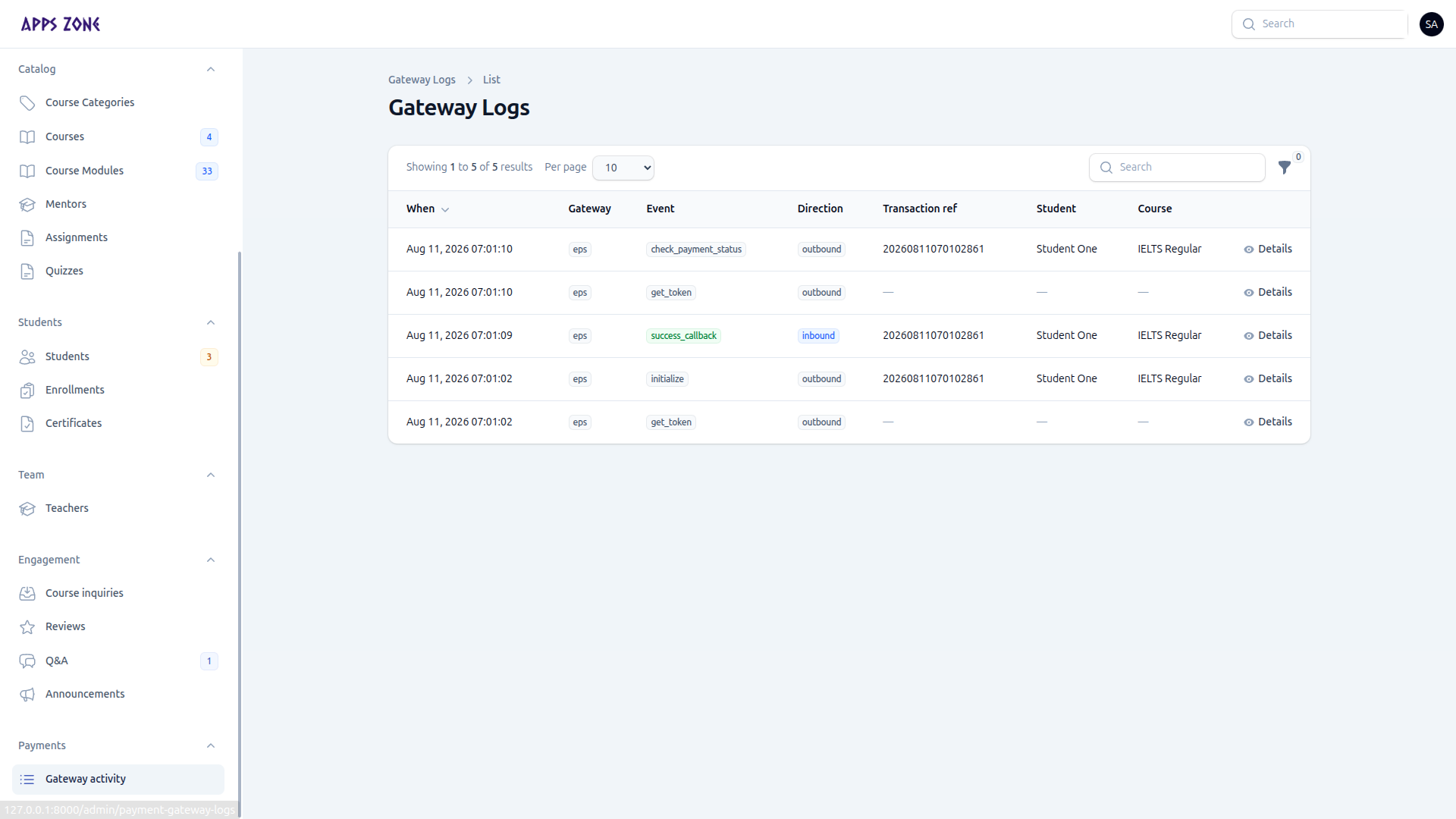Click the SA user avatar
The width and height of the screenshot is (1456, 819).
[x=1431, y=24]
